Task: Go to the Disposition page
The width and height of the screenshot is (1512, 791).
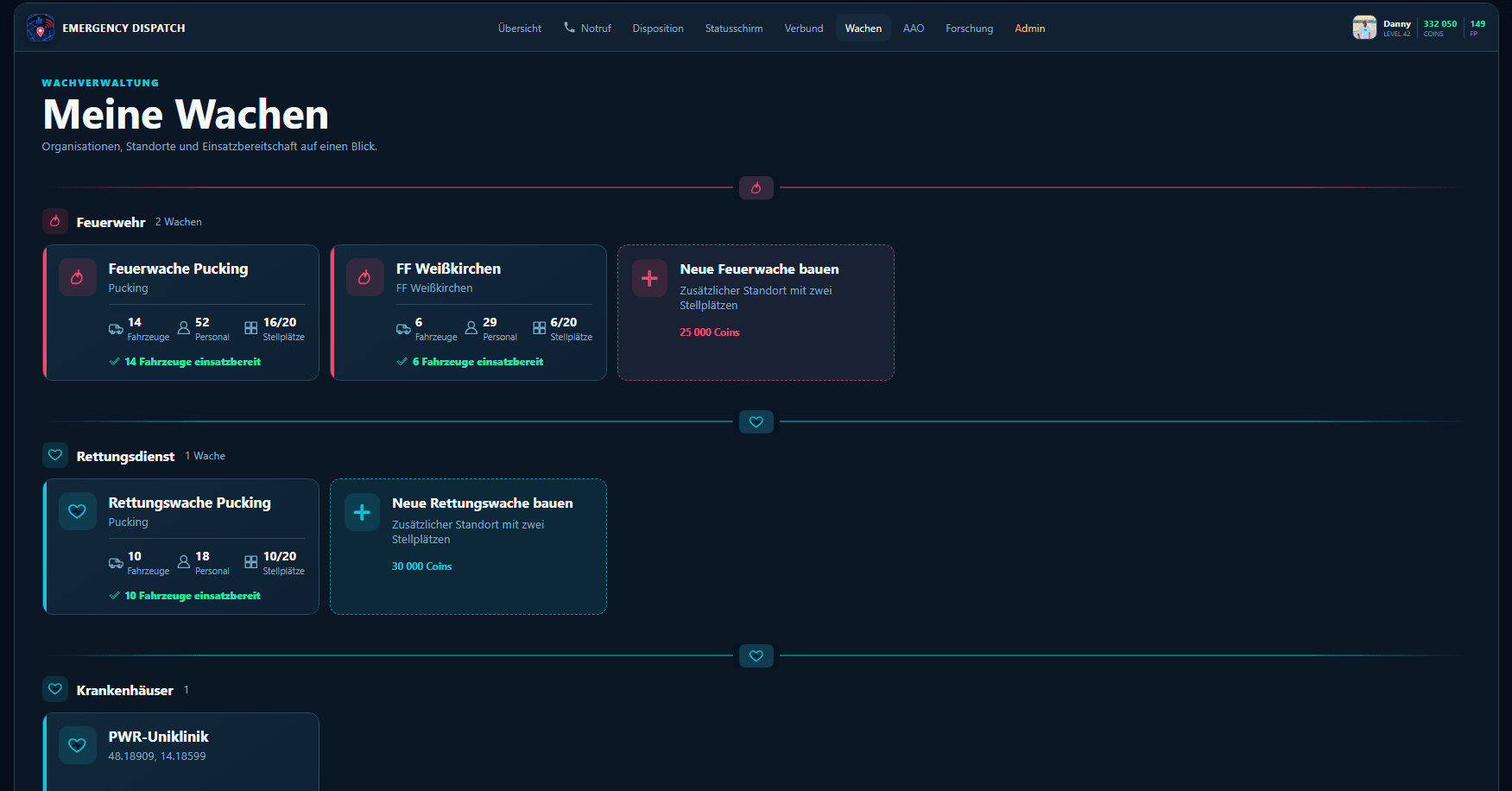Action: [x=658, y=28]
